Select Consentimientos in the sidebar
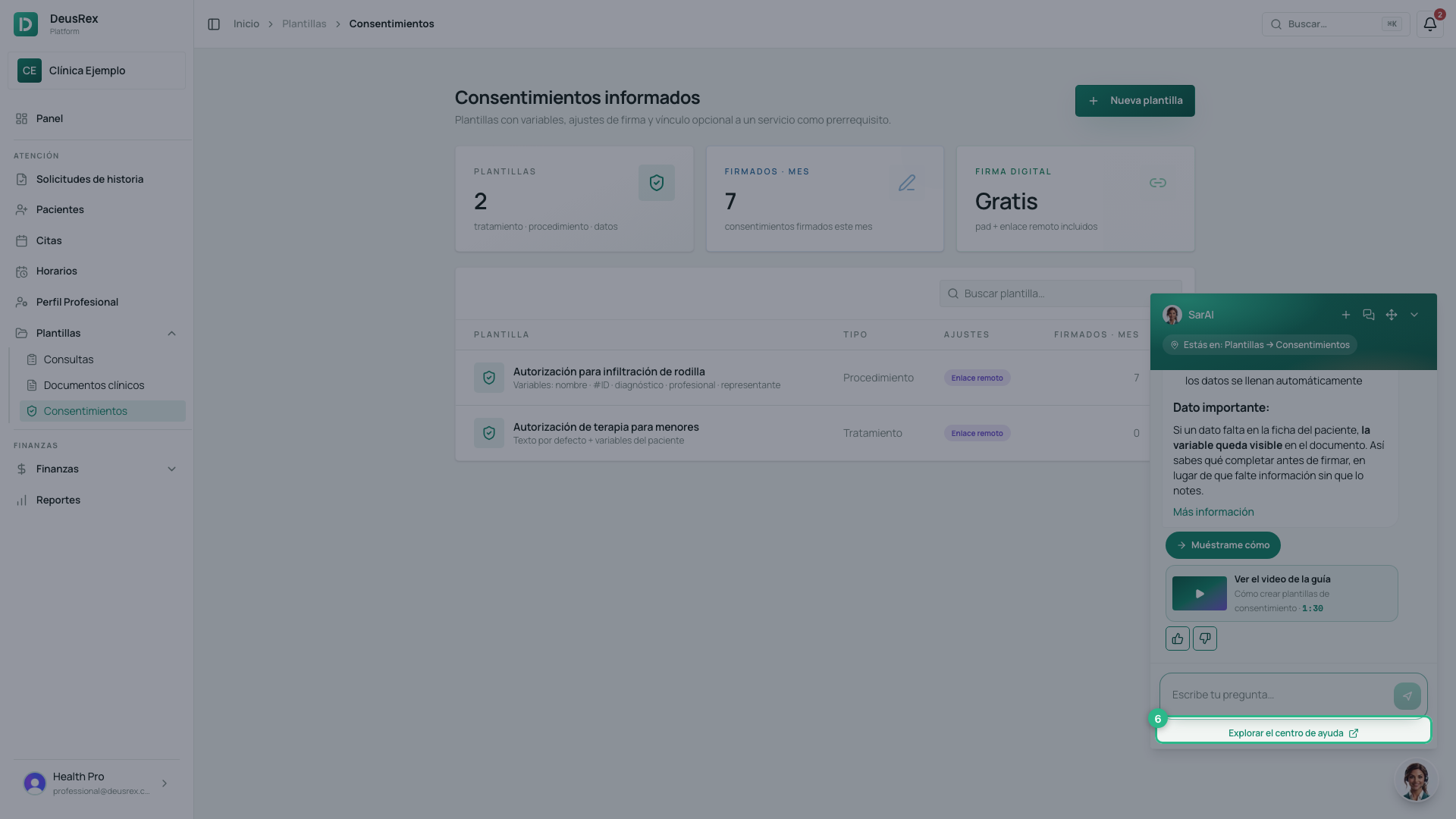The image size is (1456, 819). coord(102,411)
